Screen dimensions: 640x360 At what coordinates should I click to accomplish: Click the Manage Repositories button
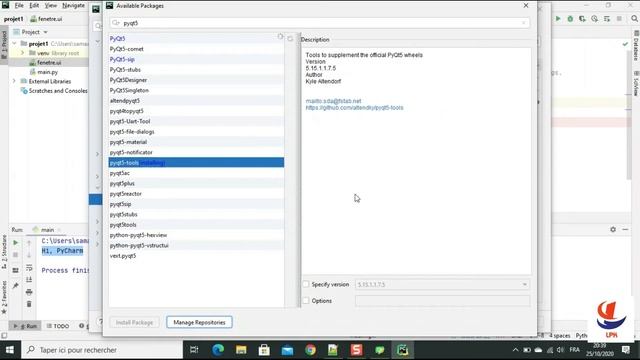pyautogui.click(x=199, y=322)
